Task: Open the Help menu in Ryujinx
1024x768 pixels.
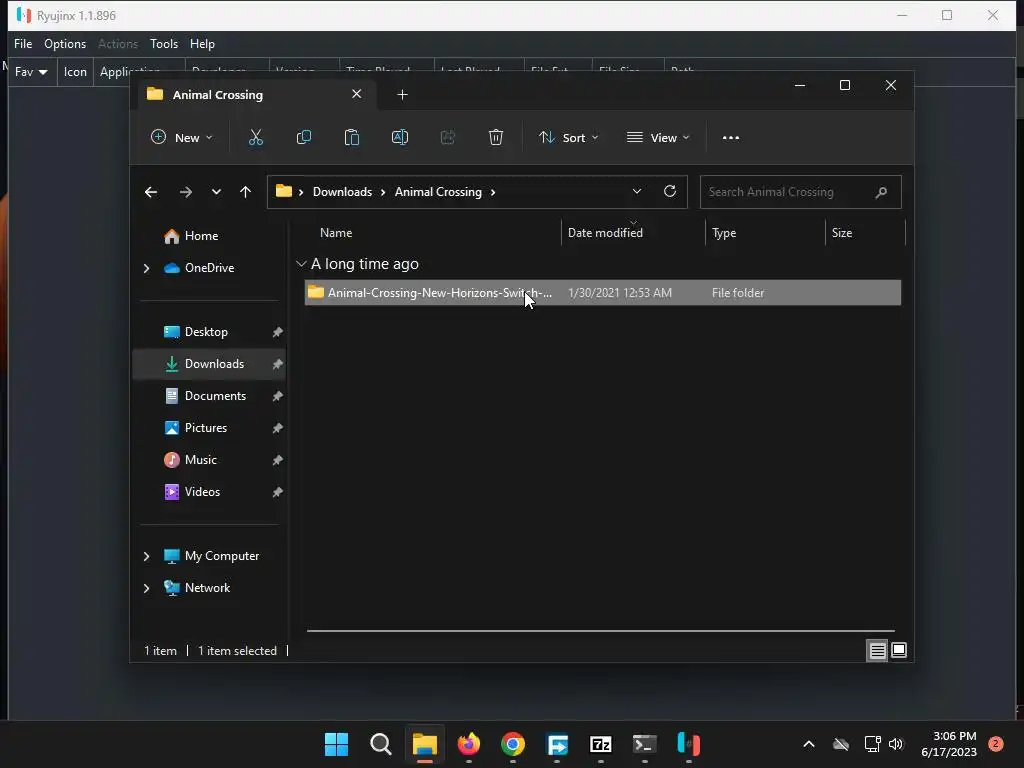Action: click(x=202, y=44)
